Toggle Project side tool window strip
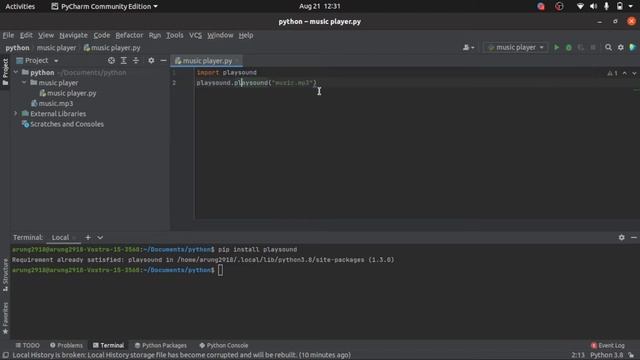The height and width of the screenshot is (360, 640). click(5, 72)
